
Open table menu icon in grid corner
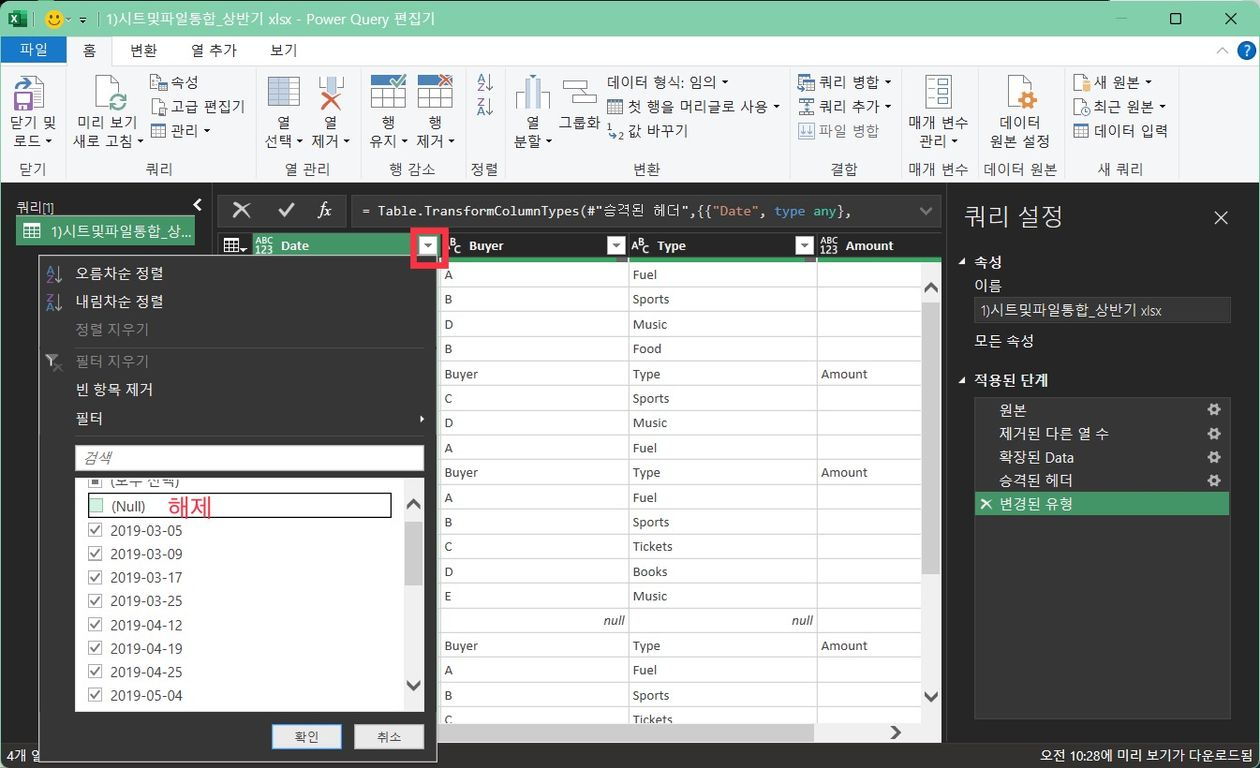tap(234, 246)
